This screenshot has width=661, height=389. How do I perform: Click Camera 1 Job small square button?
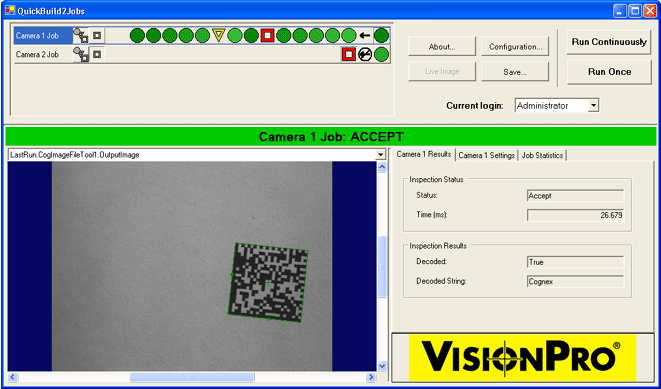pyautogui.click(x=97, y=36)
